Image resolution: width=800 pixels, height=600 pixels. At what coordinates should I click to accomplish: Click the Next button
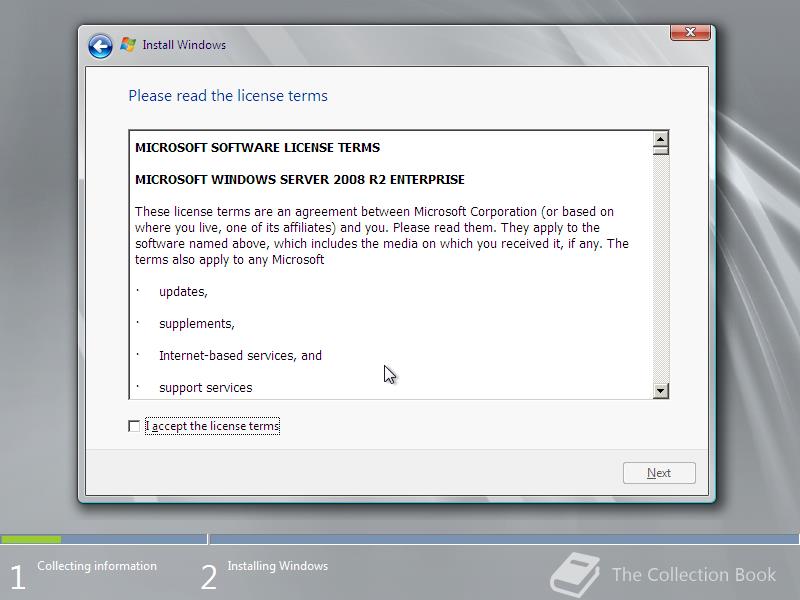[x=659, y=473]
